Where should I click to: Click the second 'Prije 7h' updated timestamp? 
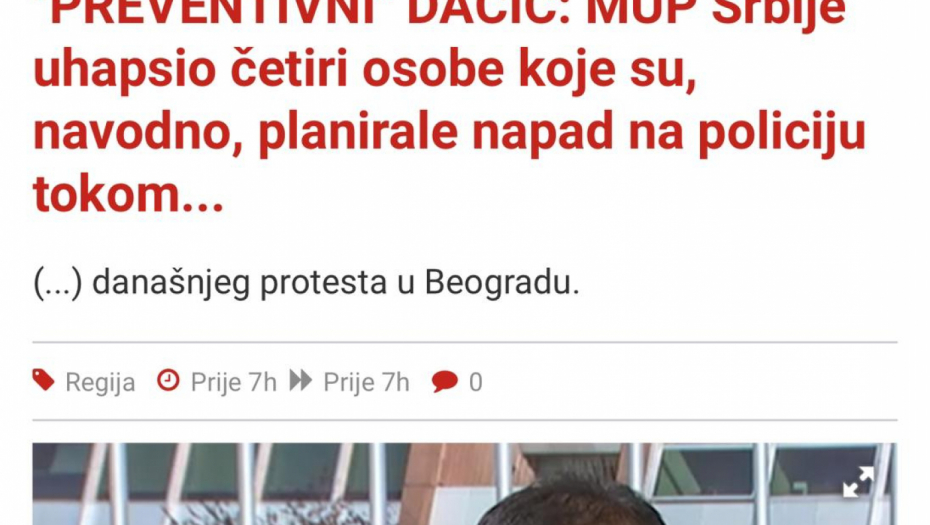(x=366, y=382)
